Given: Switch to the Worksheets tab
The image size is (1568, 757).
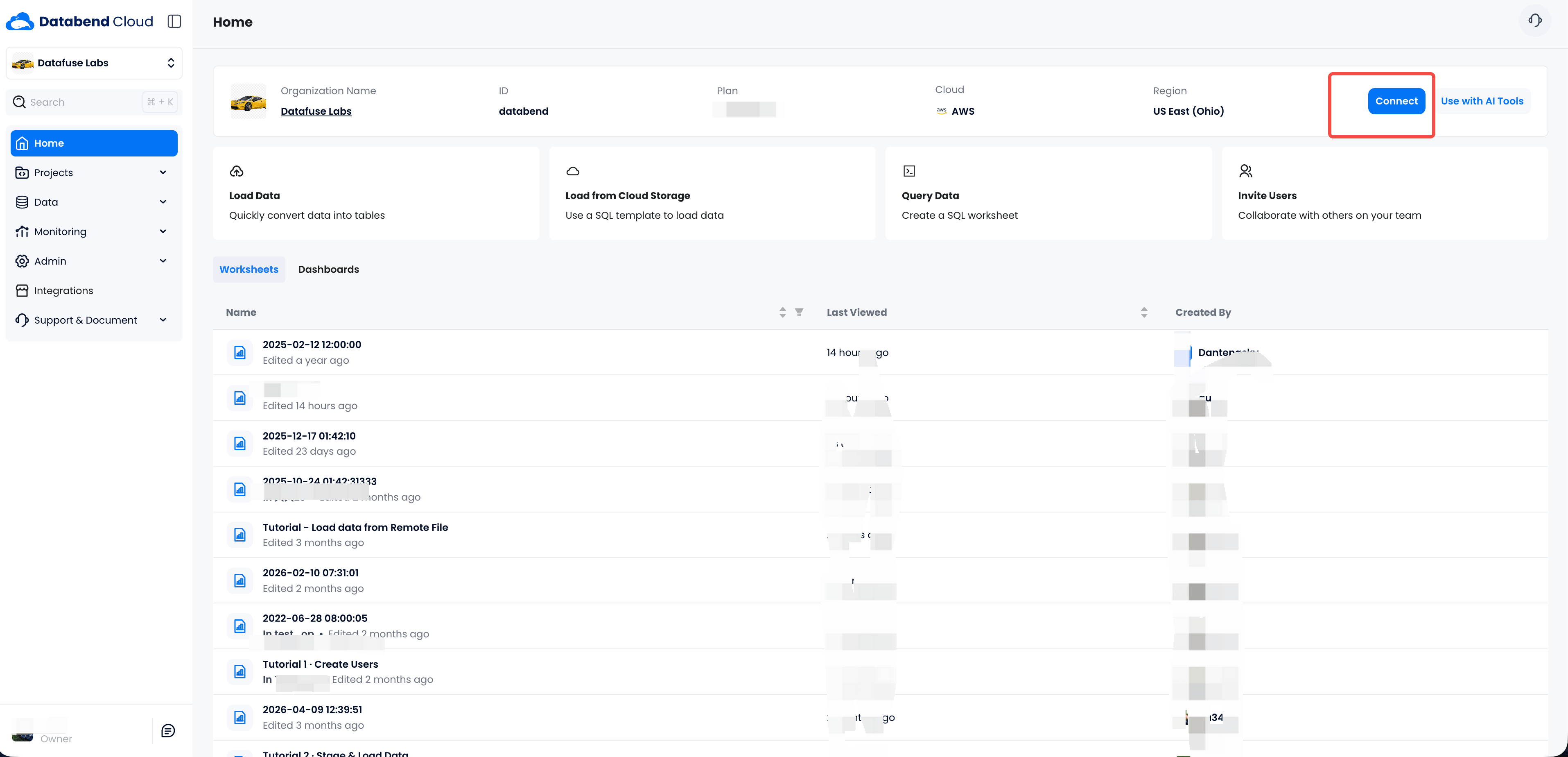Looking at the screenshot, I should 249,269.
